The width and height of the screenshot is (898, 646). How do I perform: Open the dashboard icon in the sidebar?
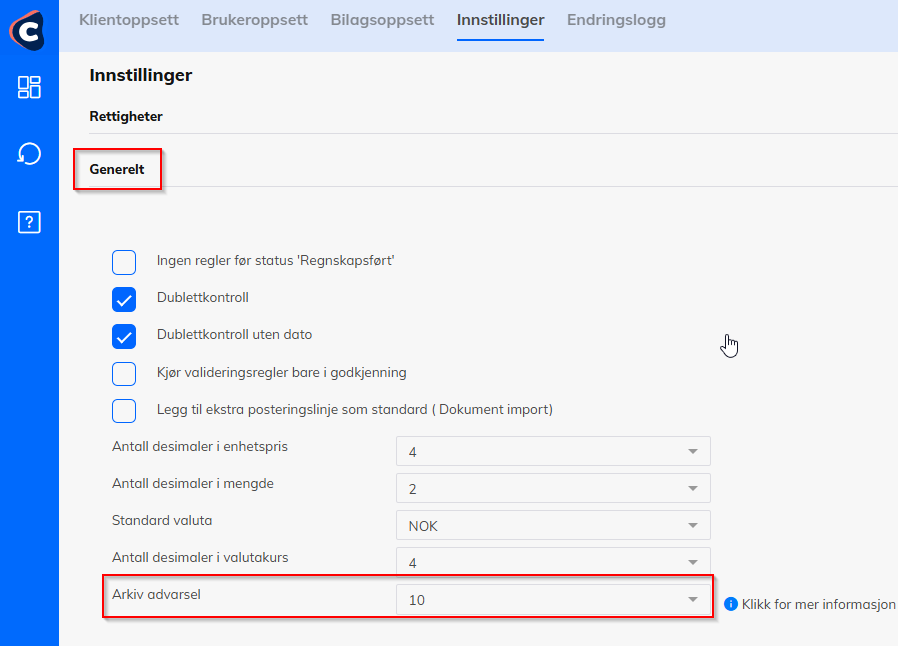(29, 88)
